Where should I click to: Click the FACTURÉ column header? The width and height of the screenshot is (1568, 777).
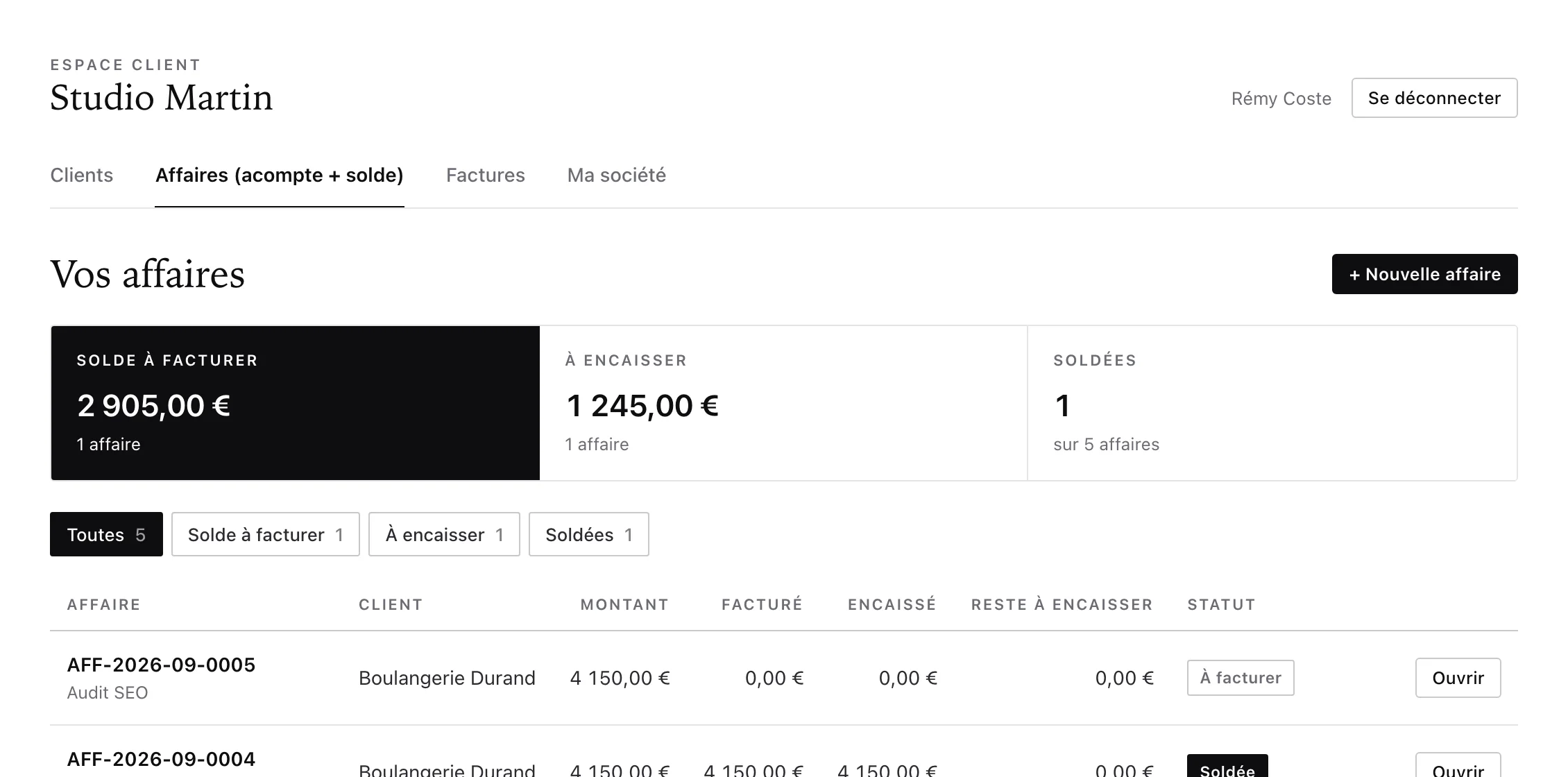(x=762, y=604)
